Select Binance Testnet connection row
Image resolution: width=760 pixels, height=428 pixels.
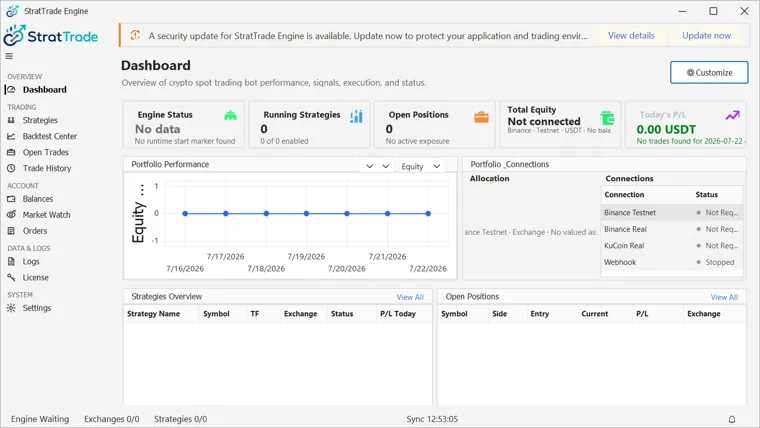[x=672, y=212]
